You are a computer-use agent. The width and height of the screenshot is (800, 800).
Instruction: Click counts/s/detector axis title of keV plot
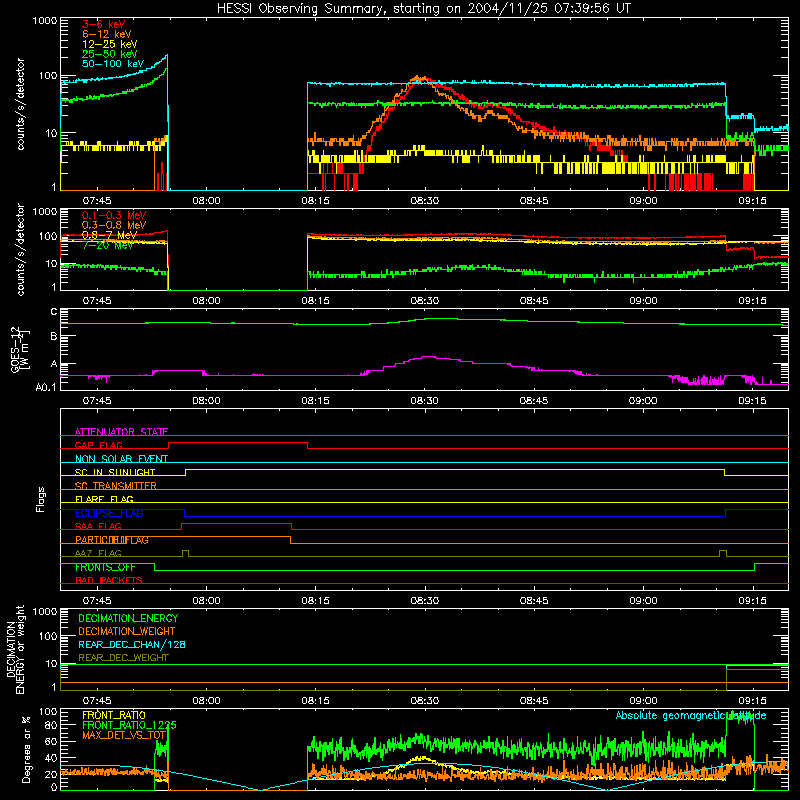point(20,104)
